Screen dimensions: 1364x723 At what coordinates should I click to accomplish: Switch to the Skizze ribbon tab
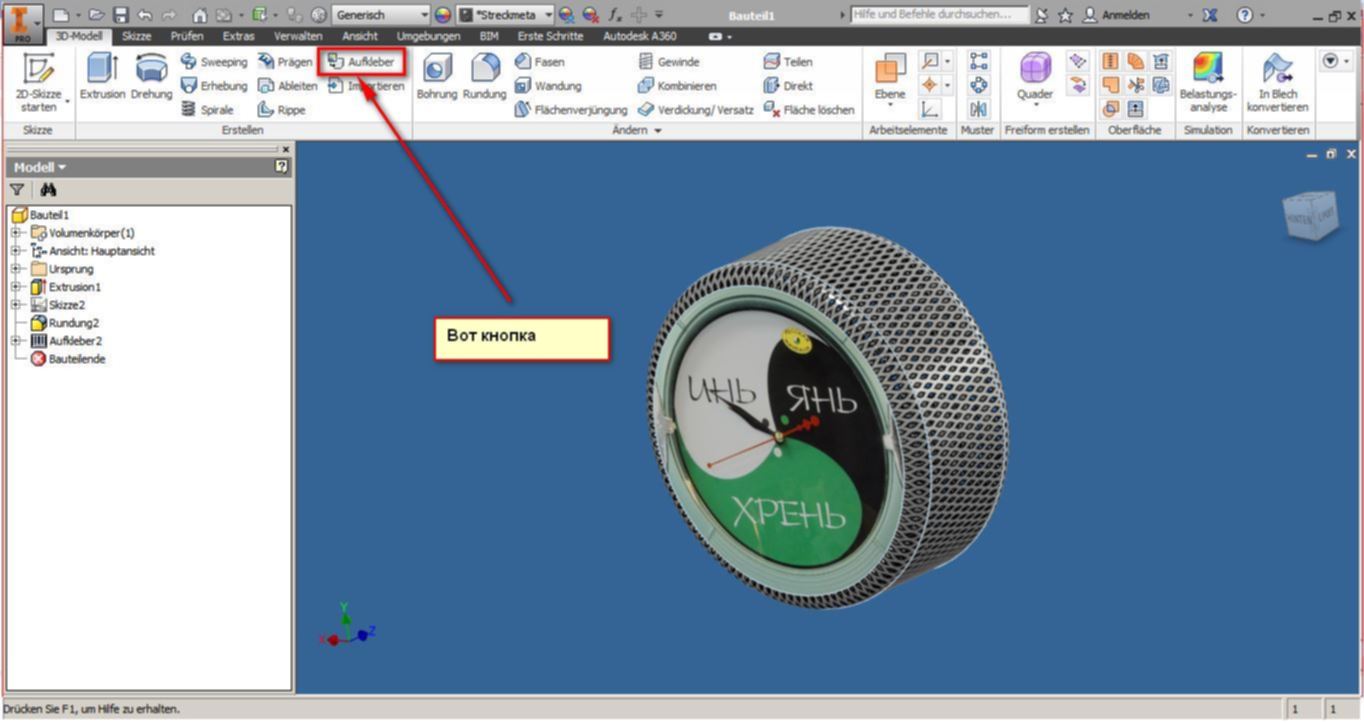click(136, 36)
